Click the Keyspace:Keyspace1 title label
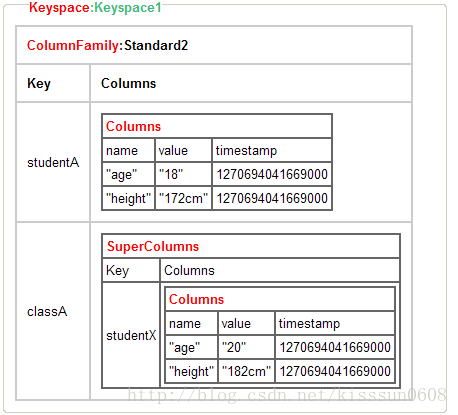Image resolution: width=458 pixels, height=415 pixels. coord(95,7)
